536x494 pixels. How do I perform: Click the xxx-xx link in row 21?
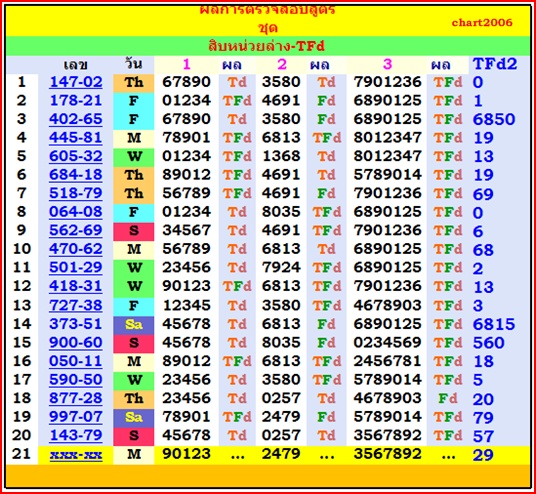point(76,455)
